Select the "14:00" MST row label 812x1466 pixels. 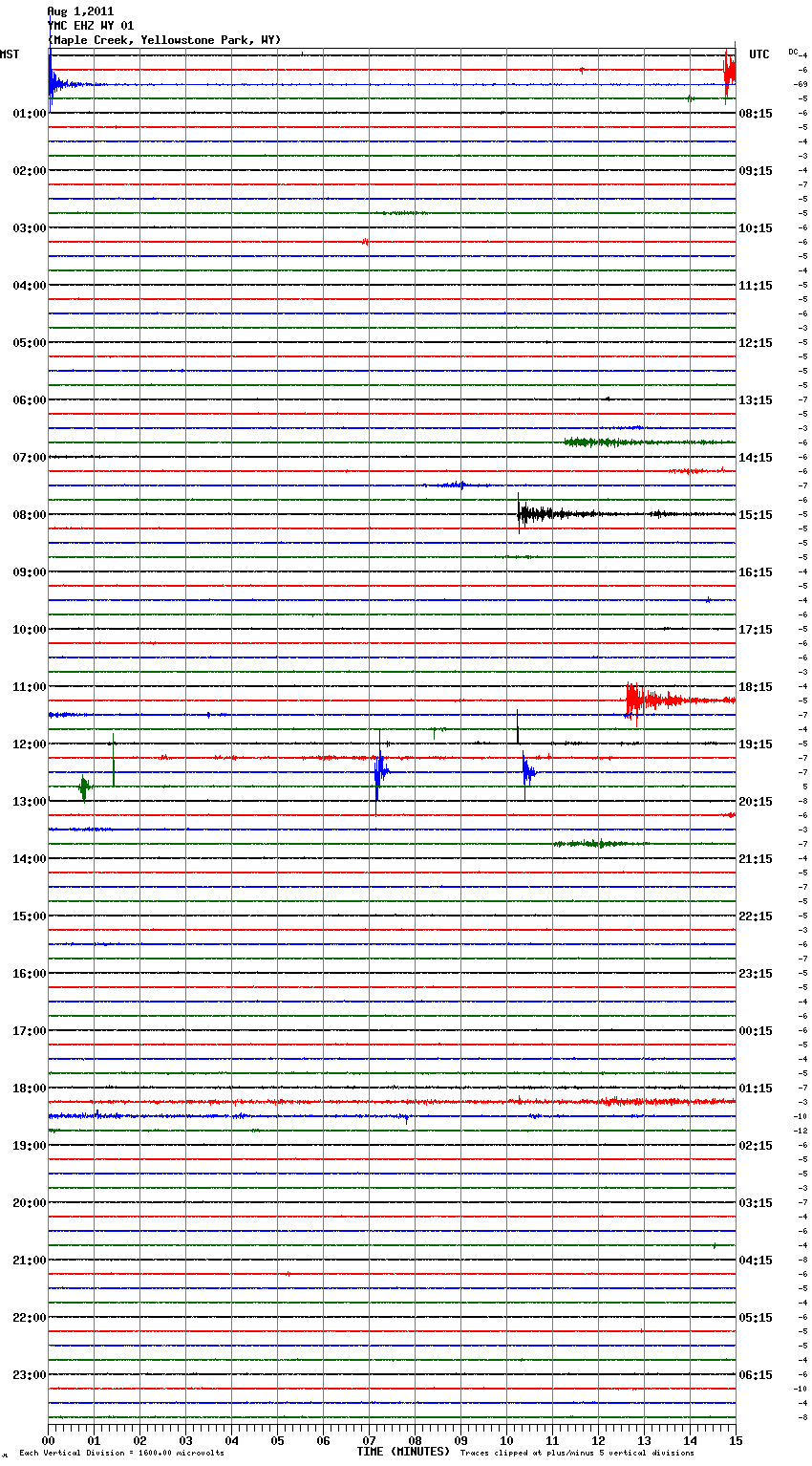pyautogui.click(x=30, y=859)
